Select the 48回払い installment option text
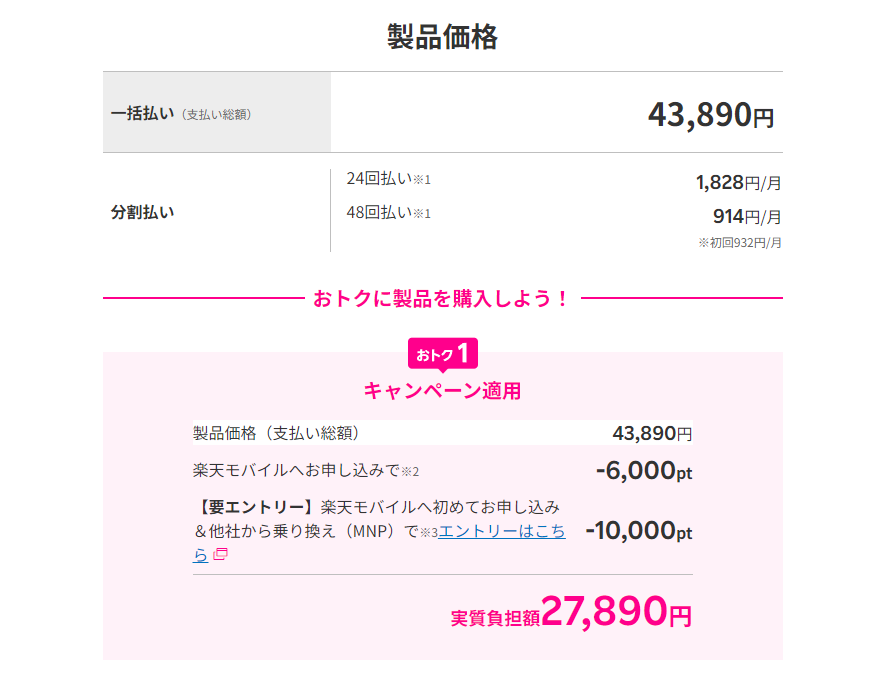This screenshot has height=685, width=894. [388, 213]
